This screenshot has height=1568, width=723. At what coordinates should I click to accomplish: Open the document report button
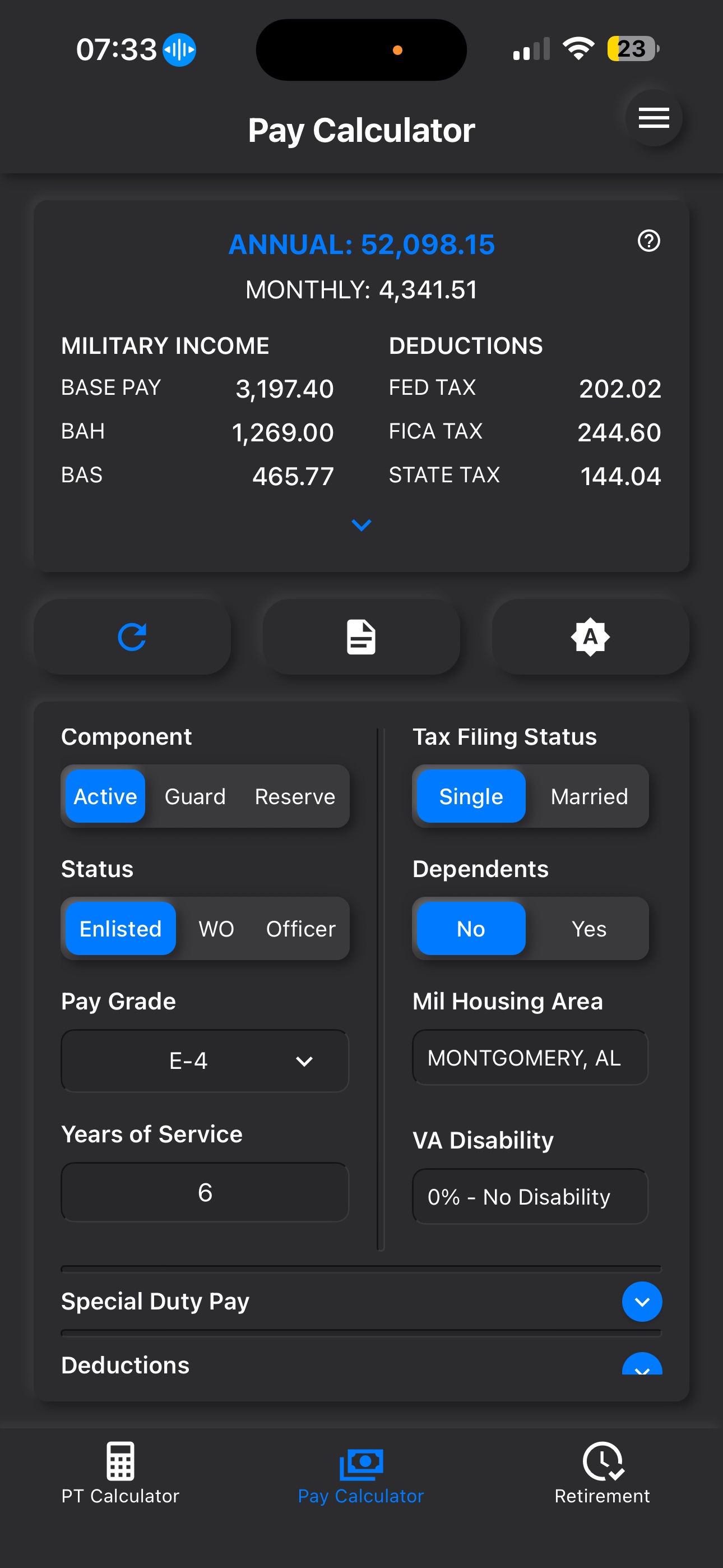coord(361,637)
